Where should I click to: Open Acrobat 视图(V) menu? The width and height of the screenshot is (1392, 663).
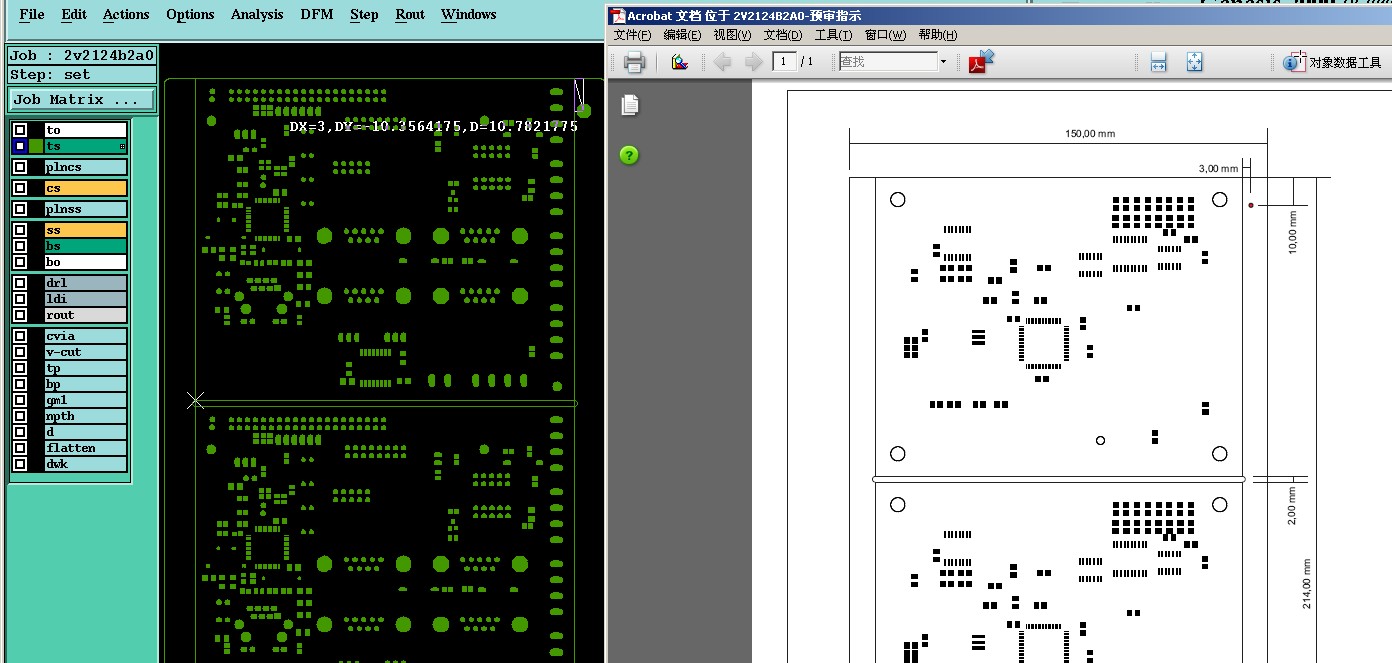732,35
